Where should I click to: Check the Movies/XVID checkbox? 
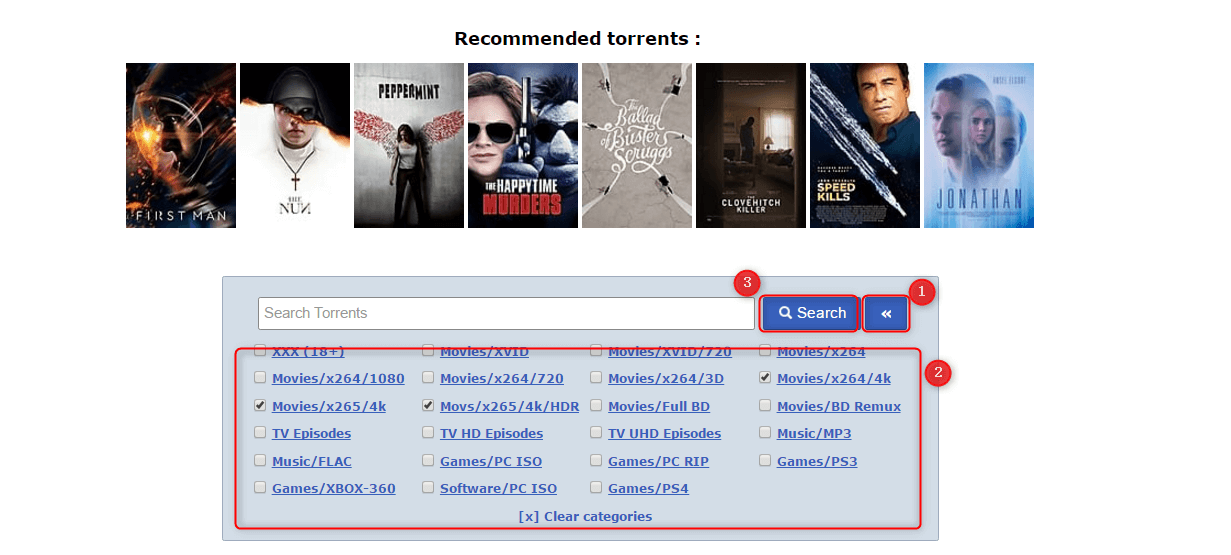(x=428, y=351)
